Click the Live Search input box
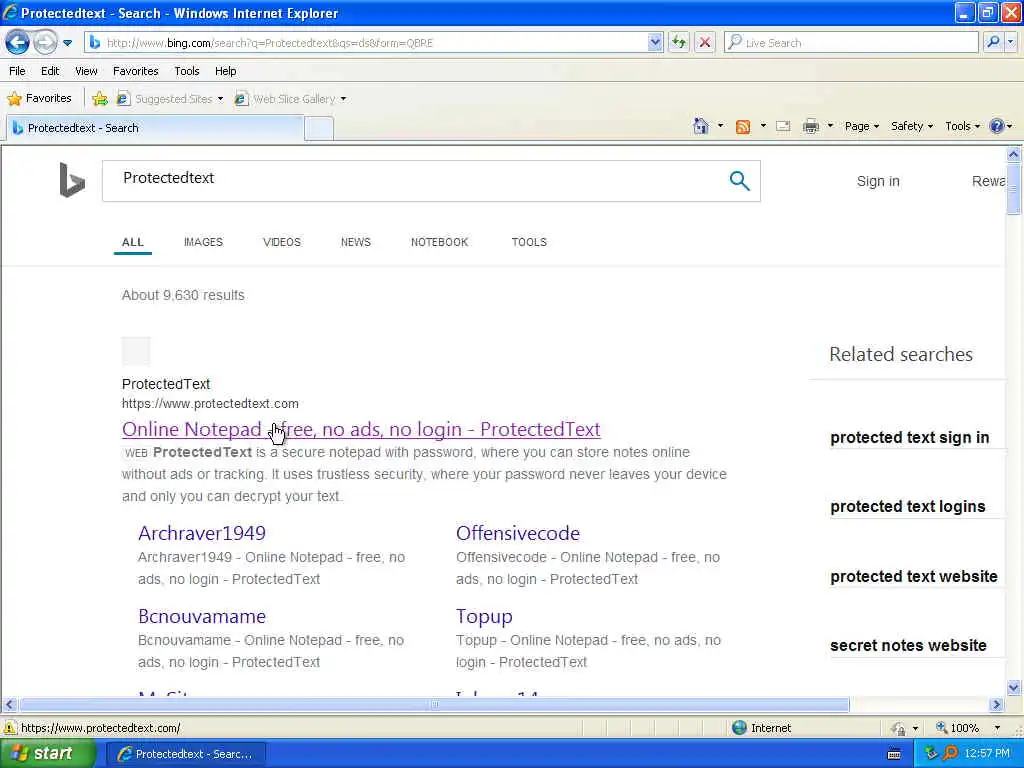This screenshot has width=1024, height=768. [851, 43]
